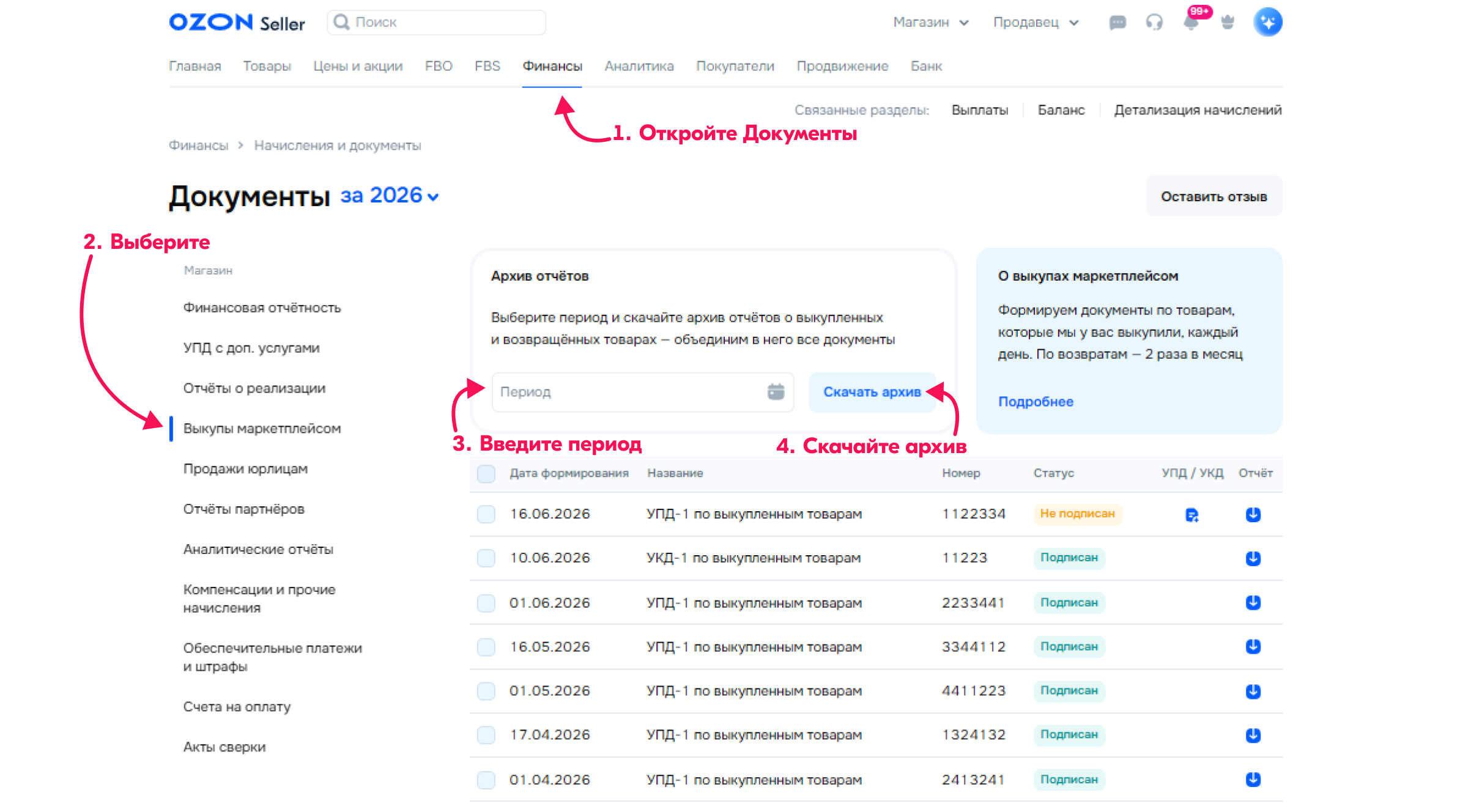Open the sparkle avatar profile icon
Image resolution: width=1471 pixels, height=812 pixels.
point(1268,22)
